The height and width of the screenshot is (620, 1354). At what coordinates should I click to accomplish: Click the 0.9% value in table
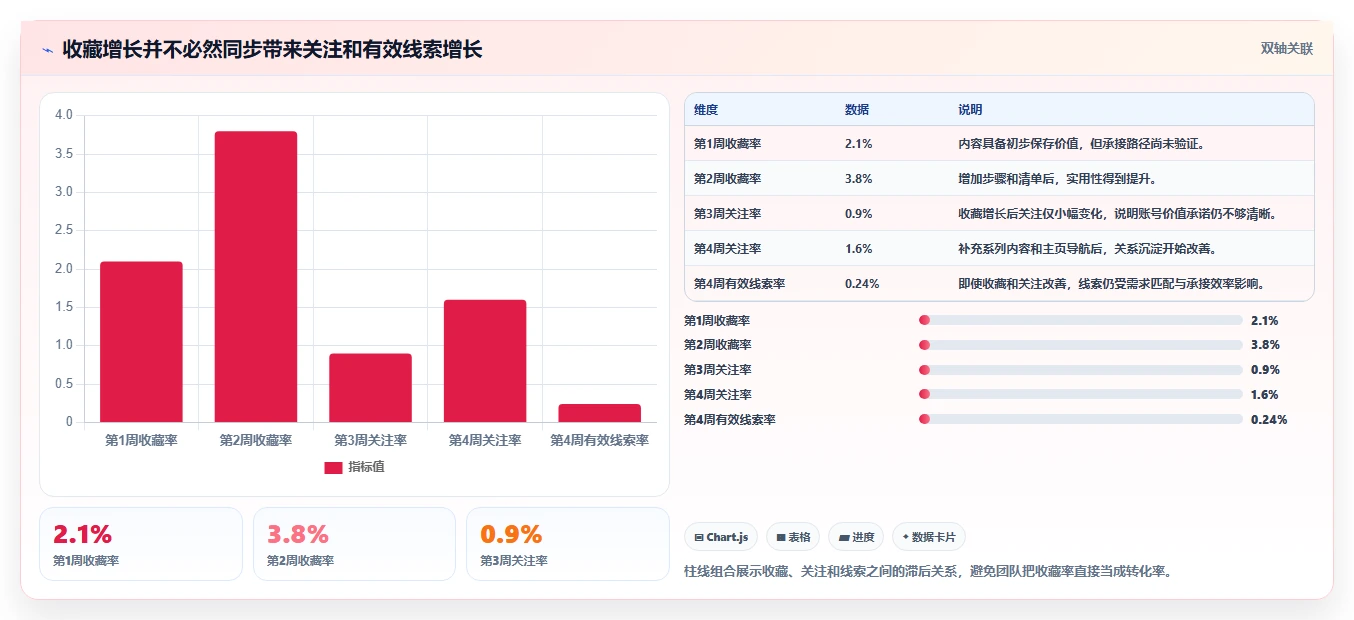[x=859, y=214]
